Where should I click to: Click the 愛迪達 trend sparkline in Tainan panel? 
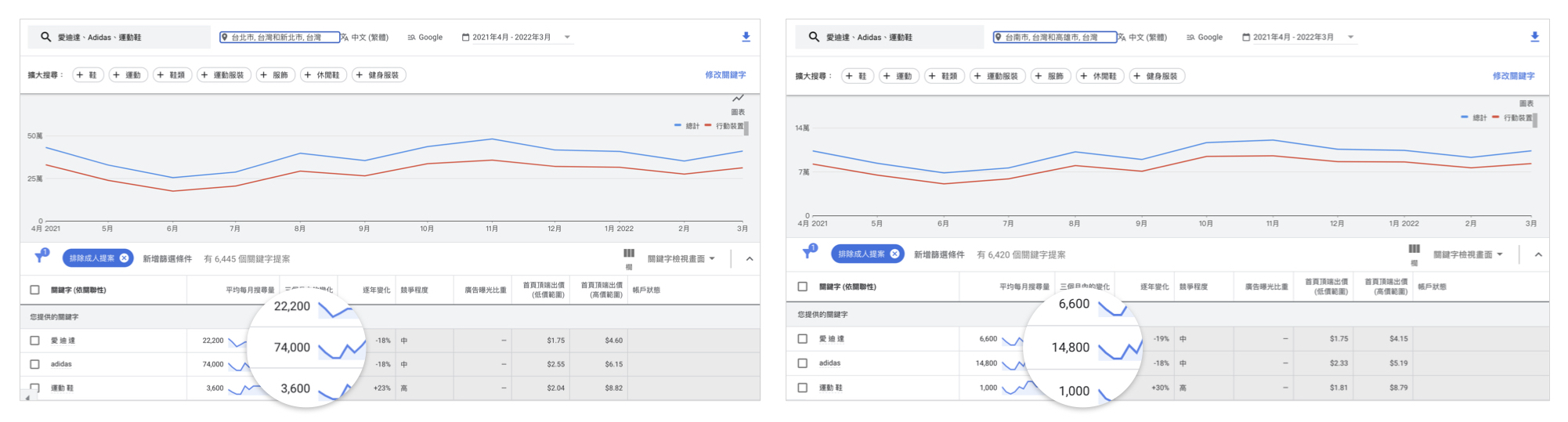coord(1012,341)
